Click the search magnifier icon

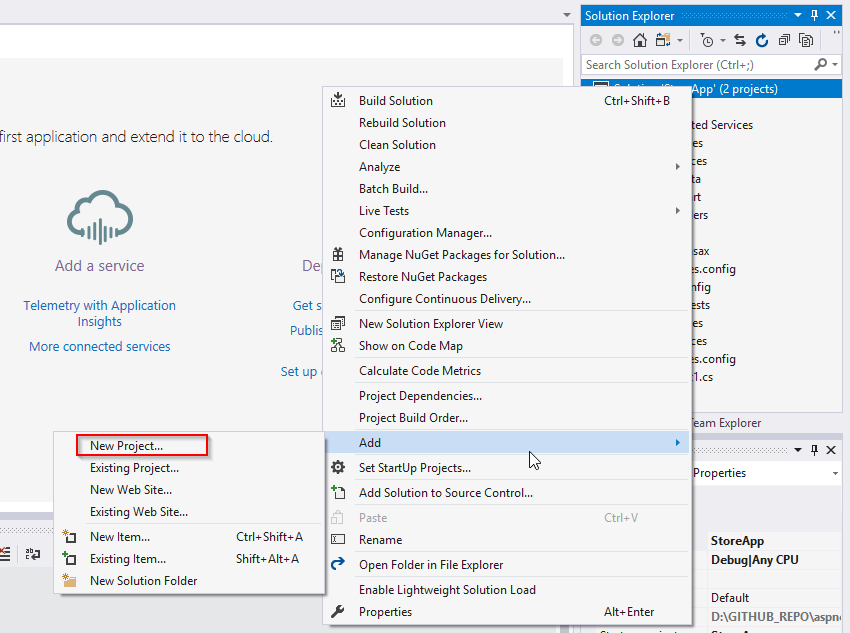pos(821,65)
